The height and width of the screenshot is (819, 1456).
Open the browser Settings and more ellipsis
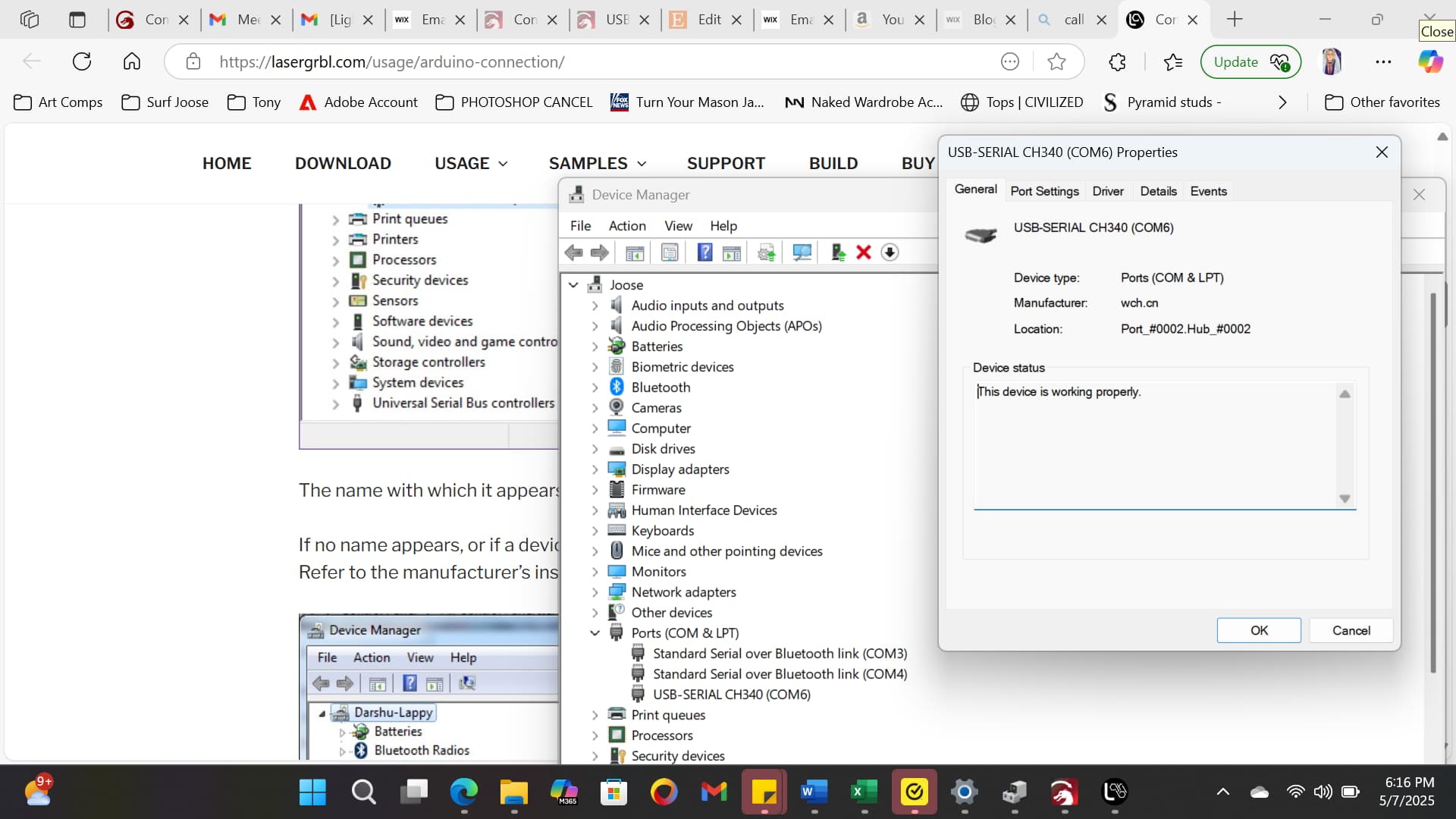coord(1383,61)
